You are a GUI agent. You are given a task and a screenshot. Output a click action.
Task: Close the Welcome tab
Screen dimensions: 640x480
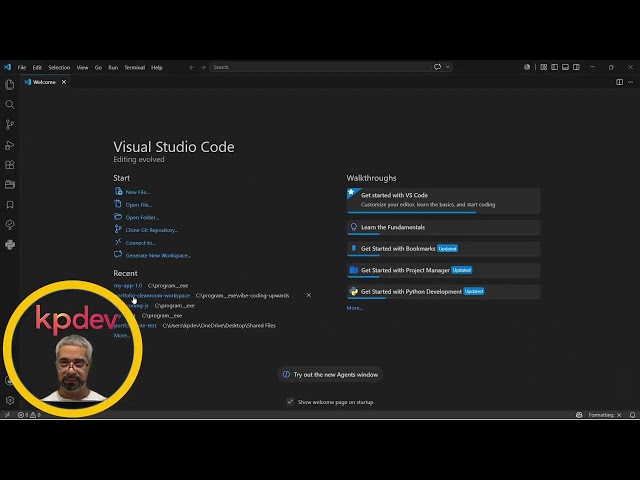[x=64, y=82]
